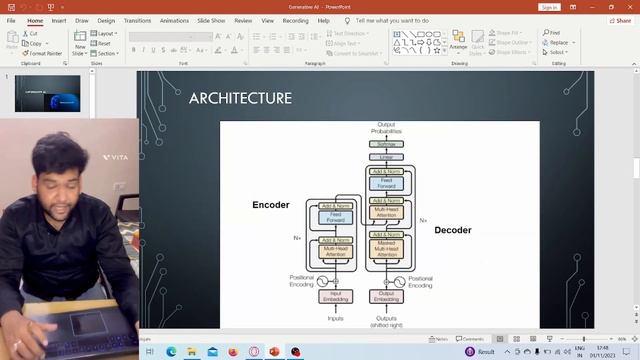Open the Arrange menu
This screenshot has width=640, height=360.
pyautogui.click(x=458, y=42)
